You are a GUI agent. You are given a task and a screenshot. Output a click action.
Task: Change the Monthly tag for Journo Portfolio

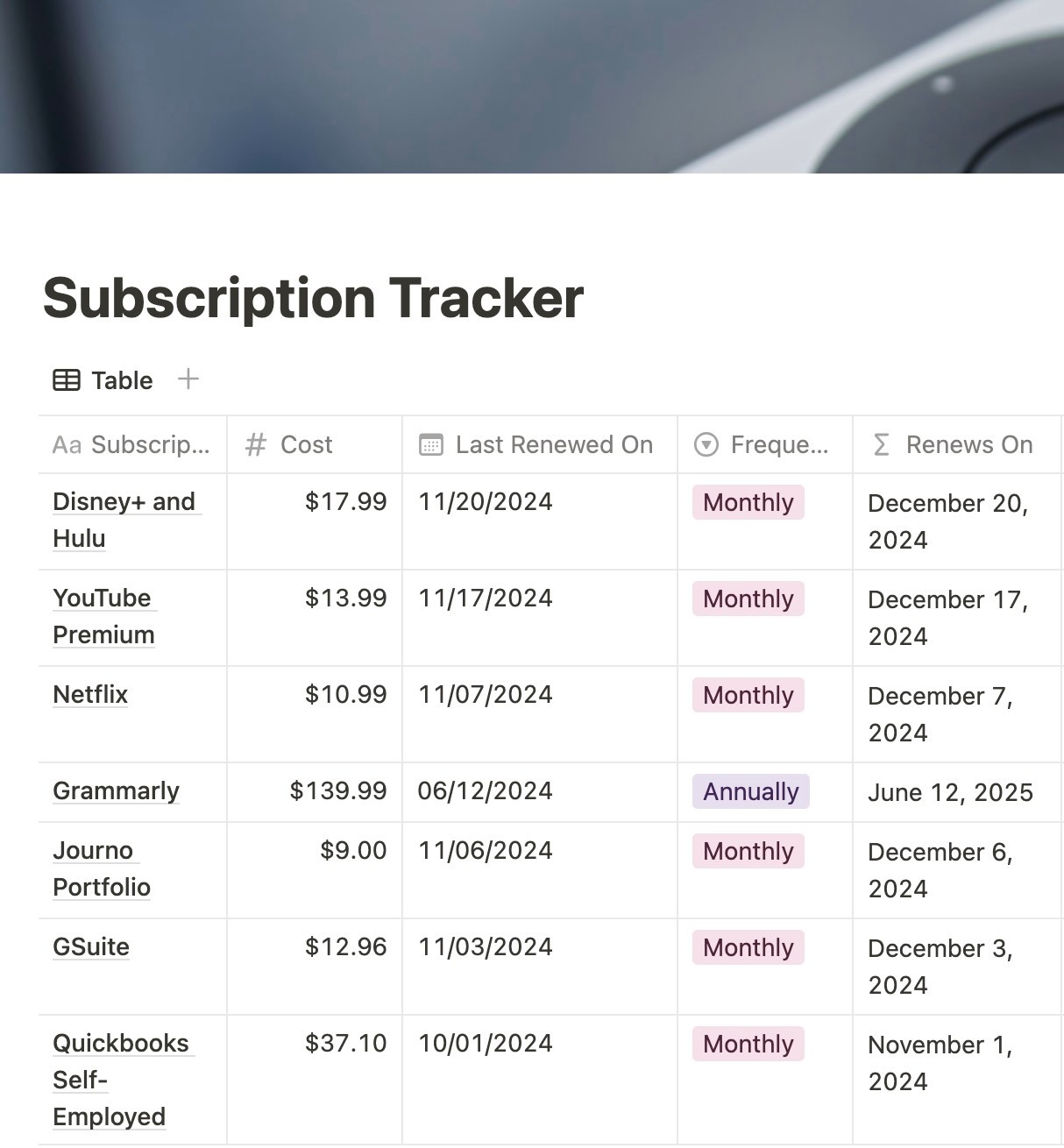coord(748,851)
